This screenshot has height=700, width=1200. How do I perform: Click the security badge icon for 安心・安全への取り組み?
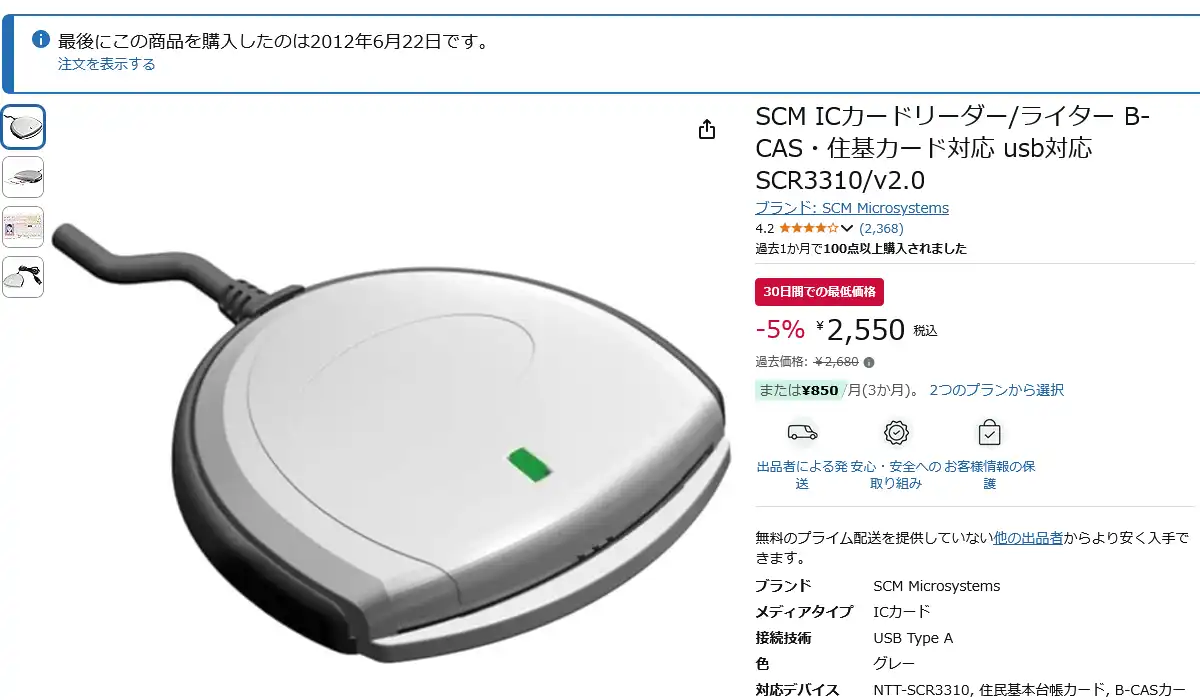pos(896,432)
